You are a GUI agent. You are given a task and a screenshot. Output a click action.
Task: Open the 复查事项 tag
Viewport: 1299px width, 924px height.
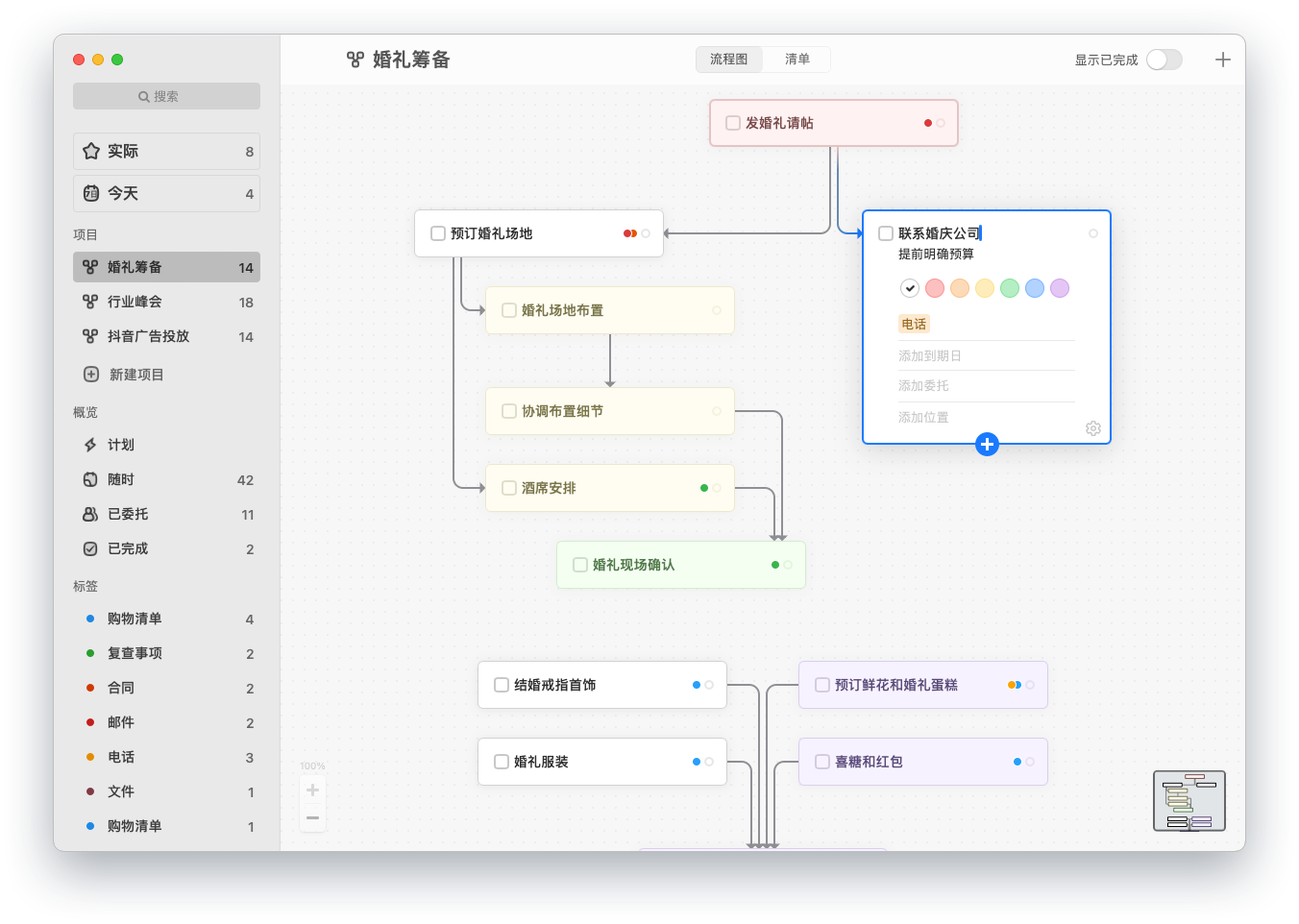coord(166,653)
